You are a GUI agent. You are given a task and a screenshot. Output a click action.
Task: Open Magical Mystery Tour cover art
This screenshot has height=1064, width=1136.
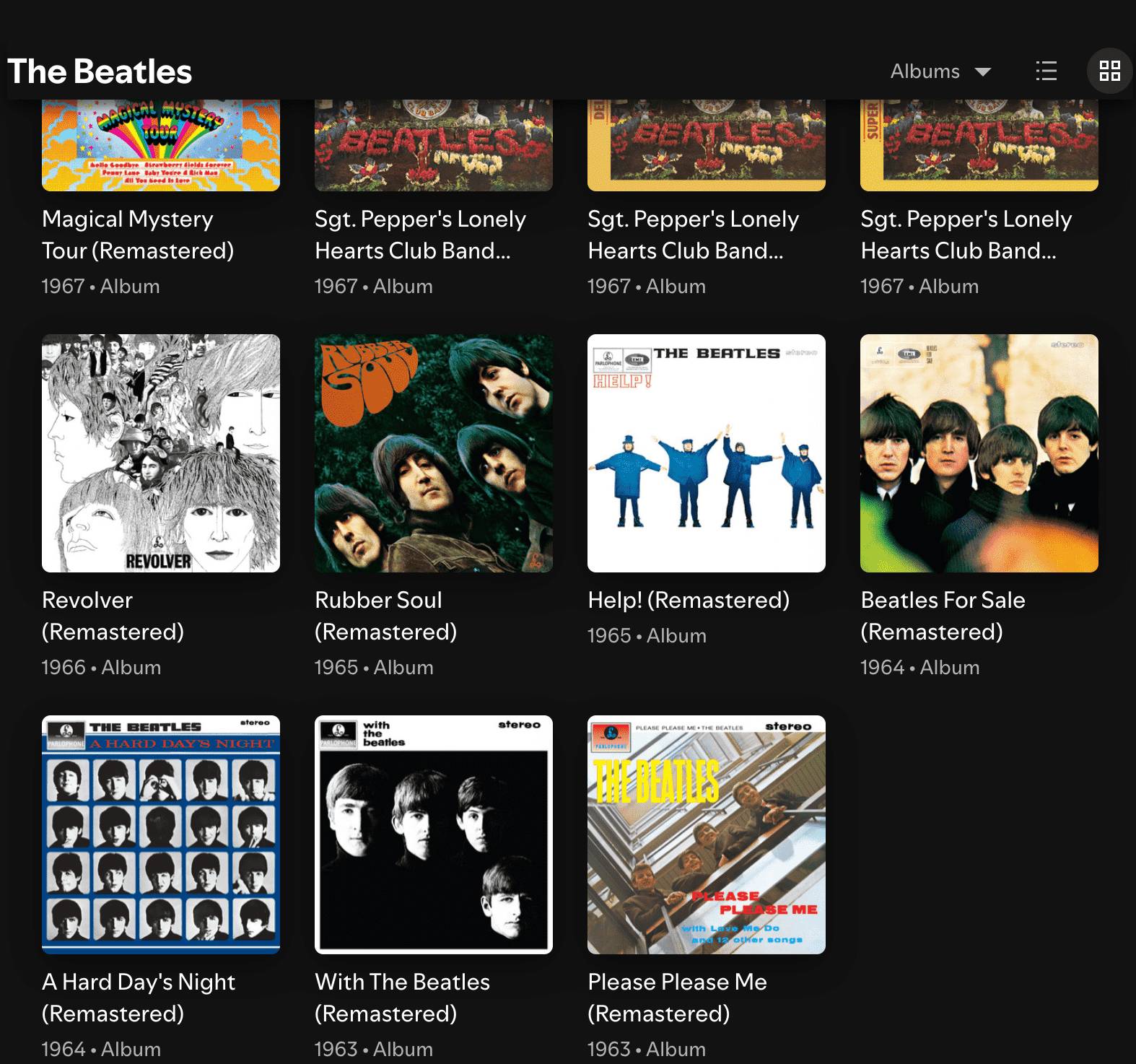click(x=161, y=145)
